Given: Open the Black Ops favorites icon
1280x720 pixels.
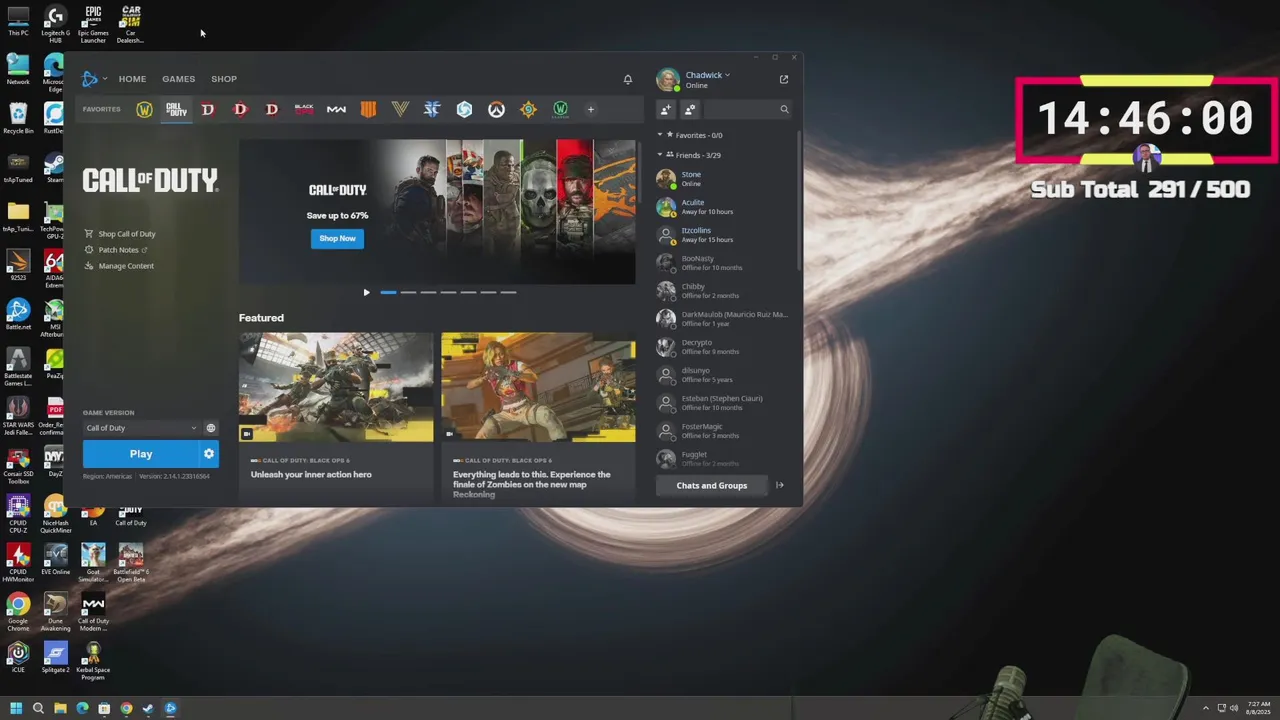Looking at the screenshot, I should [x=304, y=110].
